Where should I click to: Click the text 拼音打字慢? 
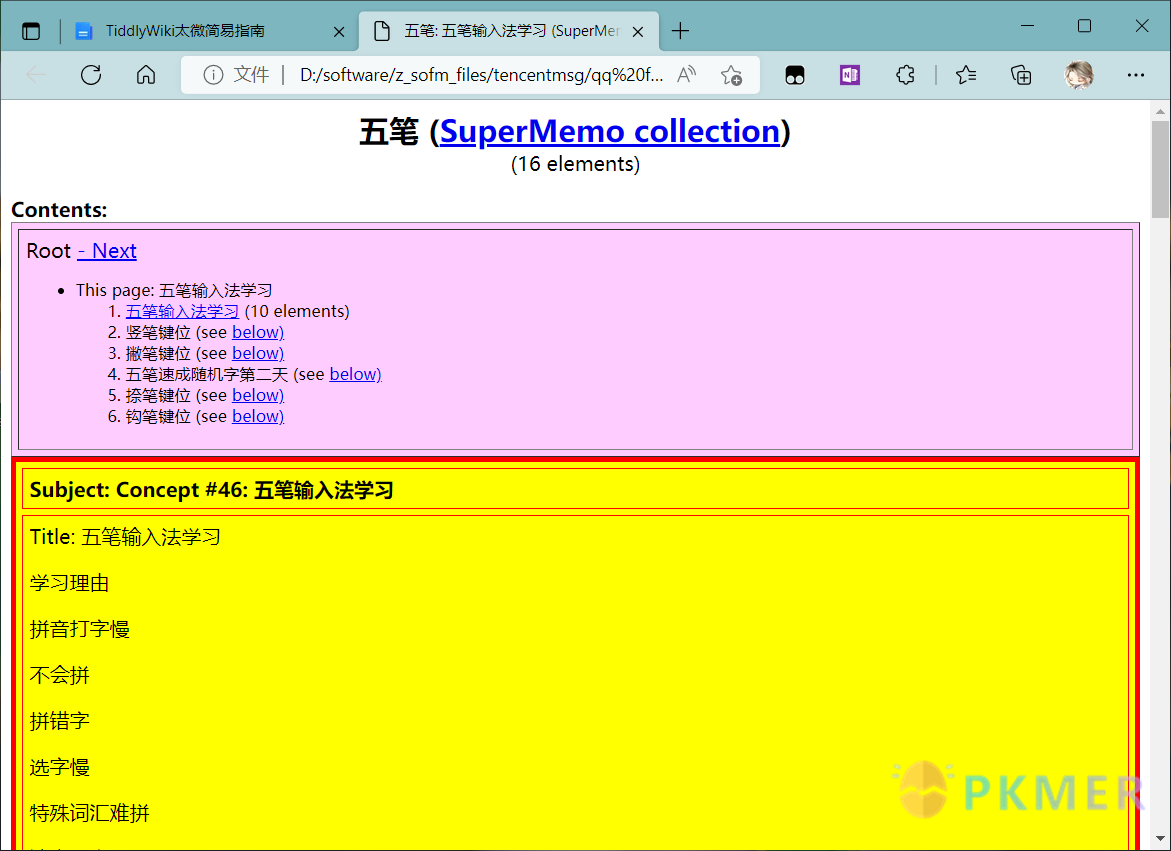pyautogui.click(x=80, y=629)
